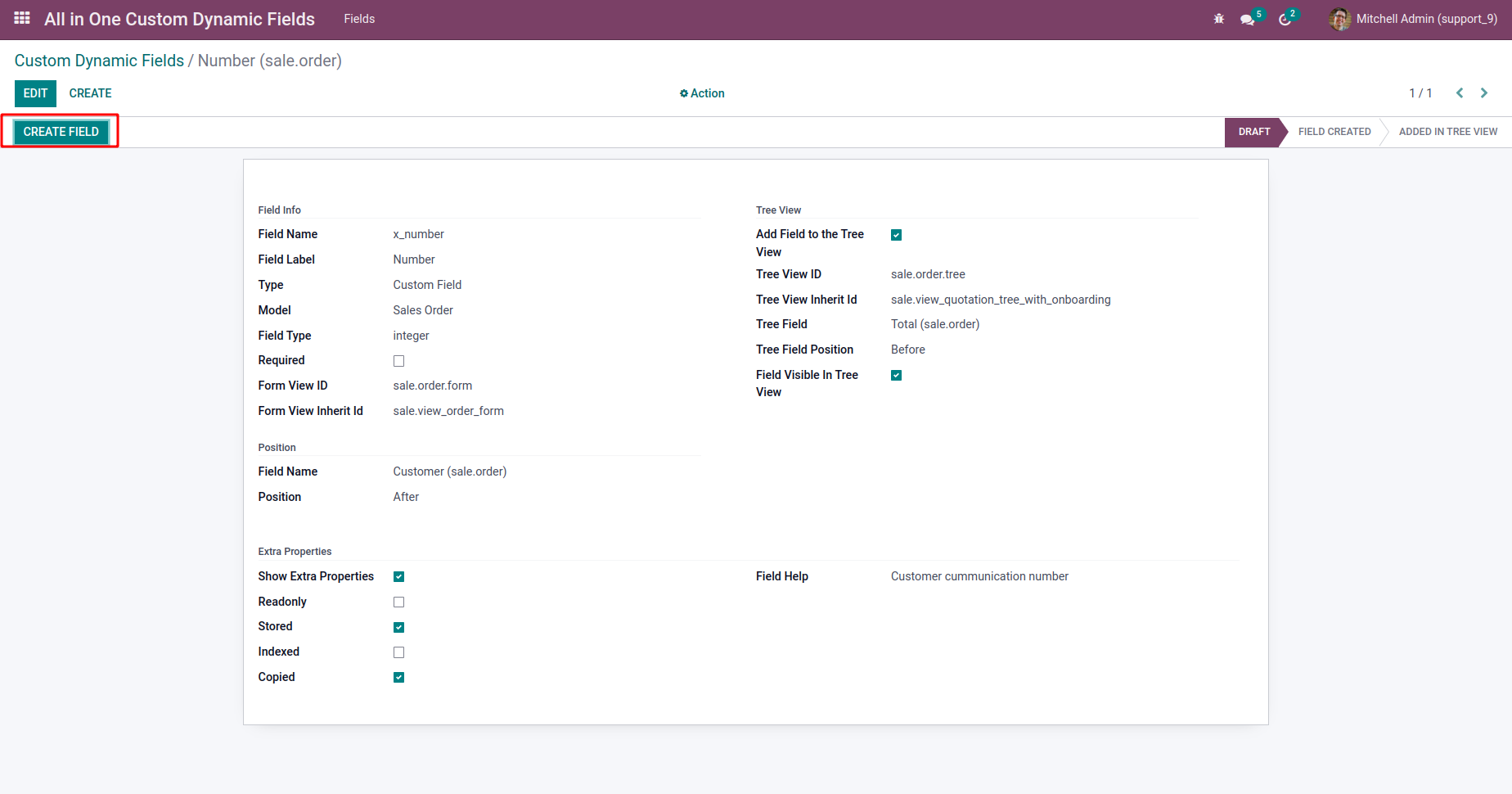Screen dimensions: 1512x794
Task: Click Field Type value integer
Action: [x=411, y=336]
